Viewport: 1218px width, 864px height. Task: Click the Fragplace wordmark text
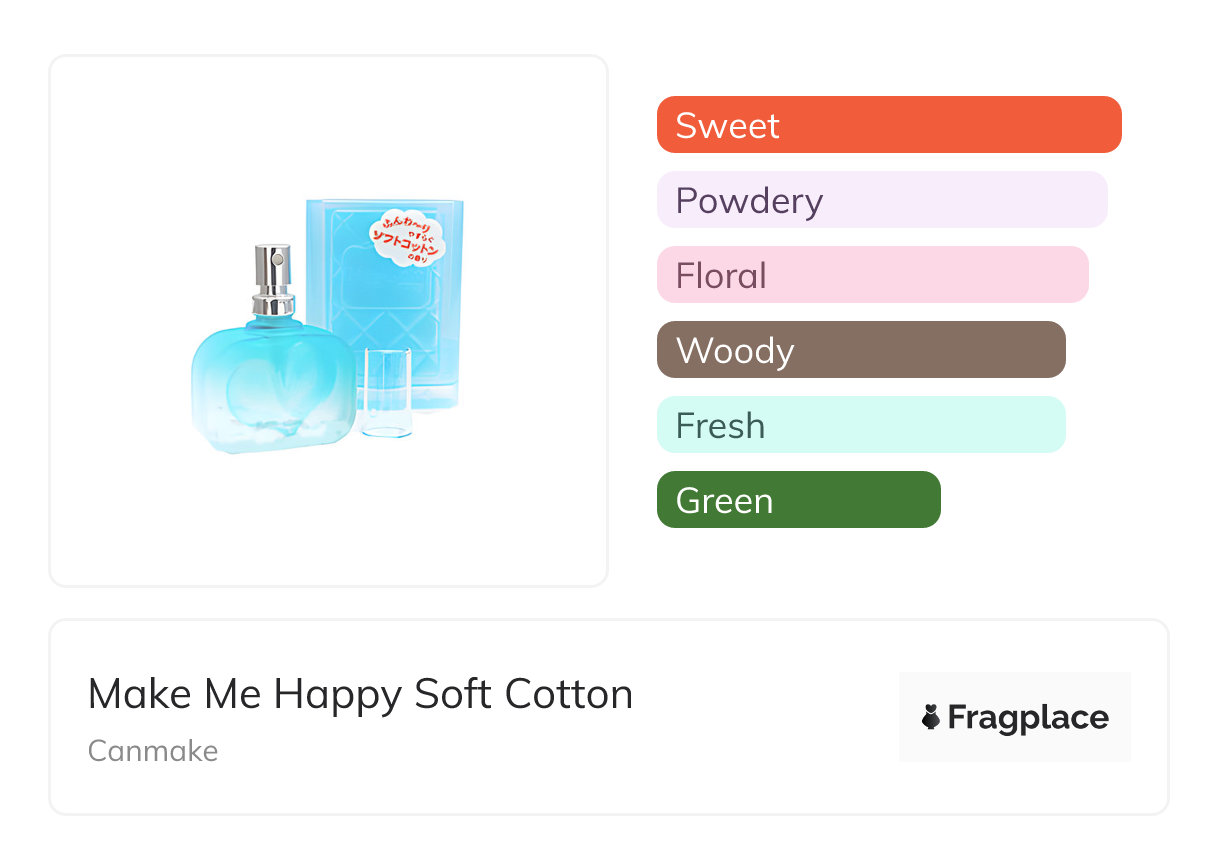[x=1027, y=718]
